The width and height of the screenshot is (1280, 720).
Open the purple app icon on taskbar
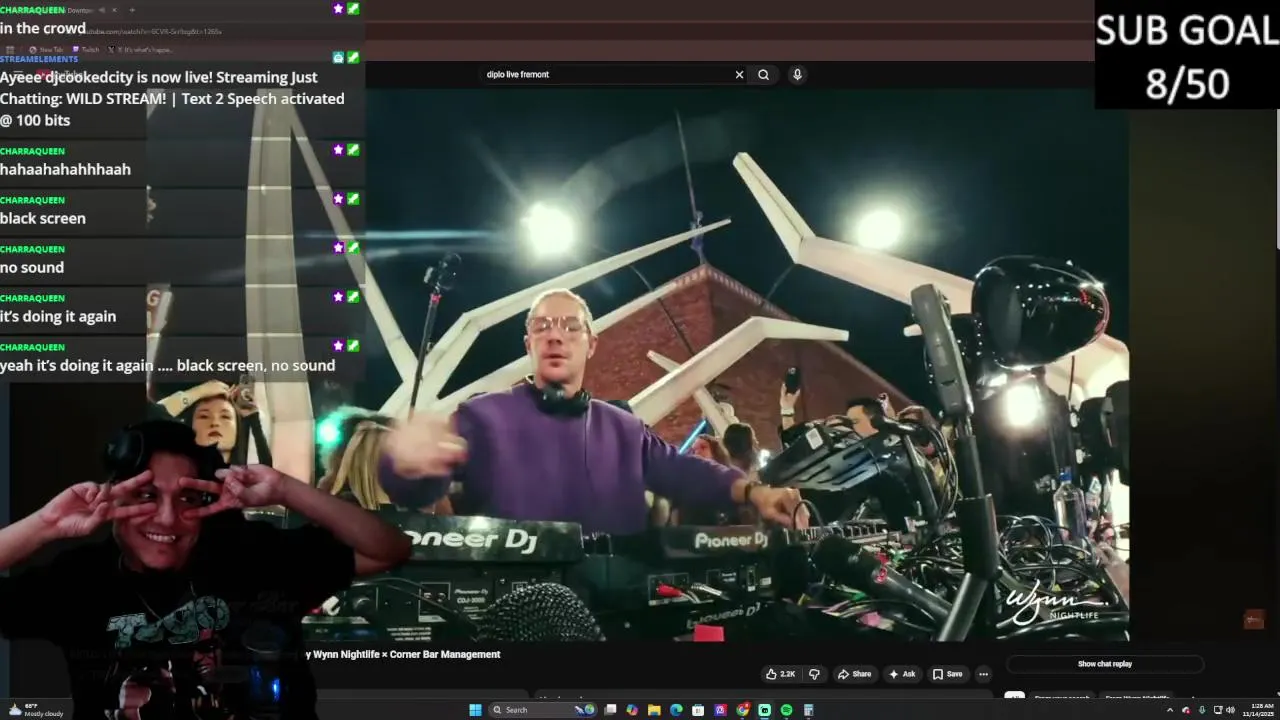(x=720, y=710)
